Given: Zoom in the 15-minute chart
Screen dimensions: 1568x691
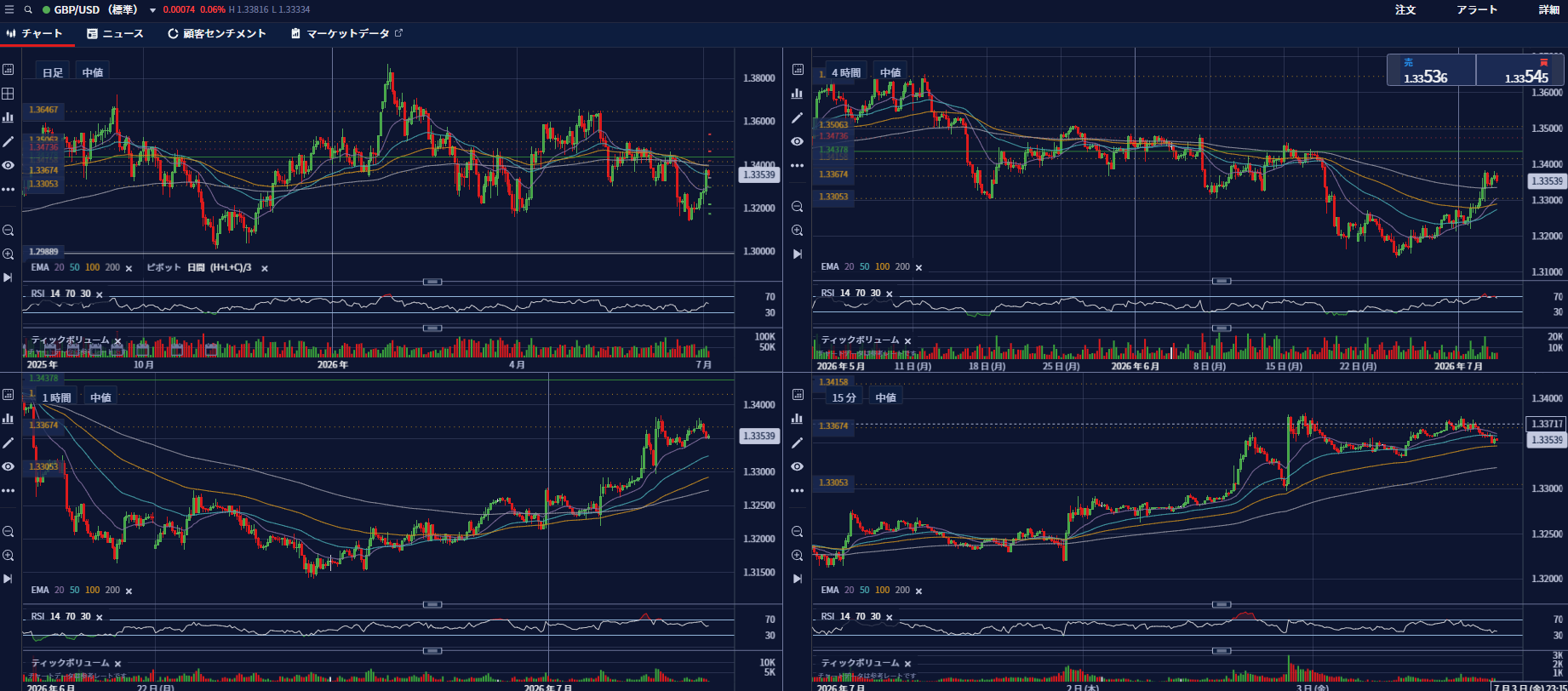Looking at the screenshot, I should point(798,556).
